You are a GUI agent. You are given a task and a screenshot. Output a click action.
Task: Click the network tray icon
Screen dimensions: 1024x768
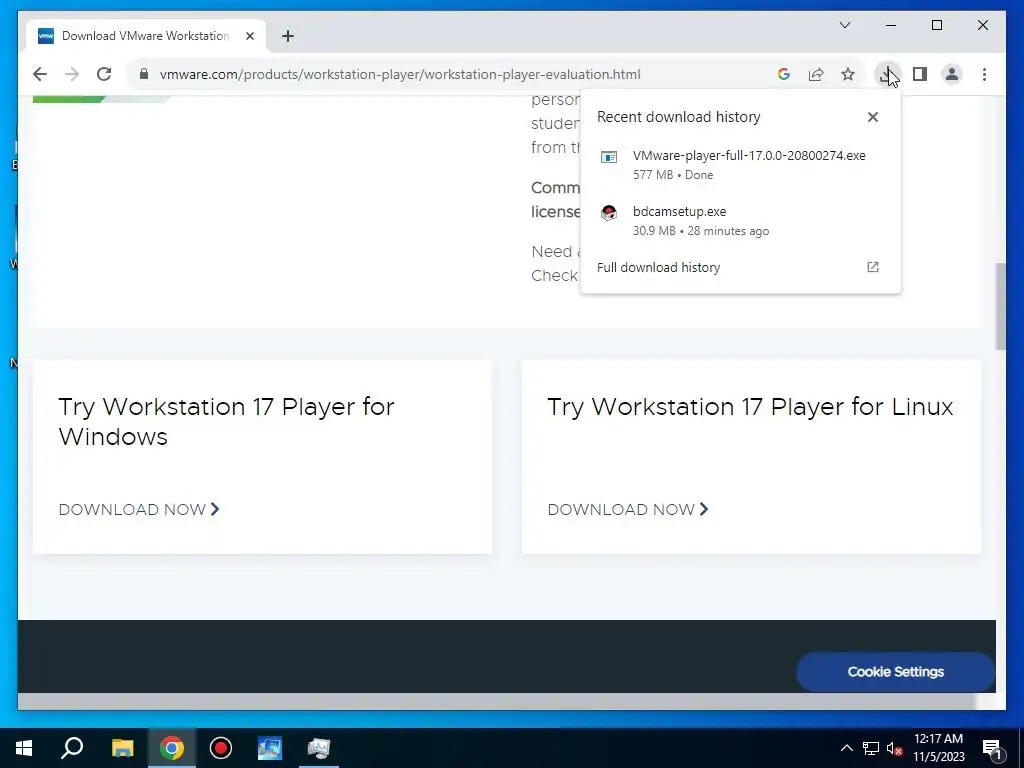[x=871, y=748]
